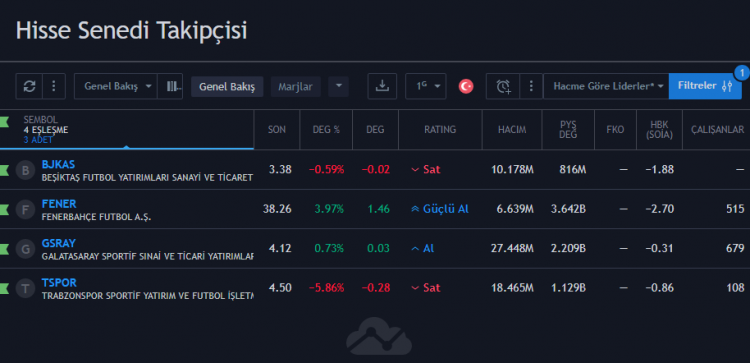This screenshot has height=363, width=750.
Task: Click the green flag beside FENER
Action: [4, 209]
